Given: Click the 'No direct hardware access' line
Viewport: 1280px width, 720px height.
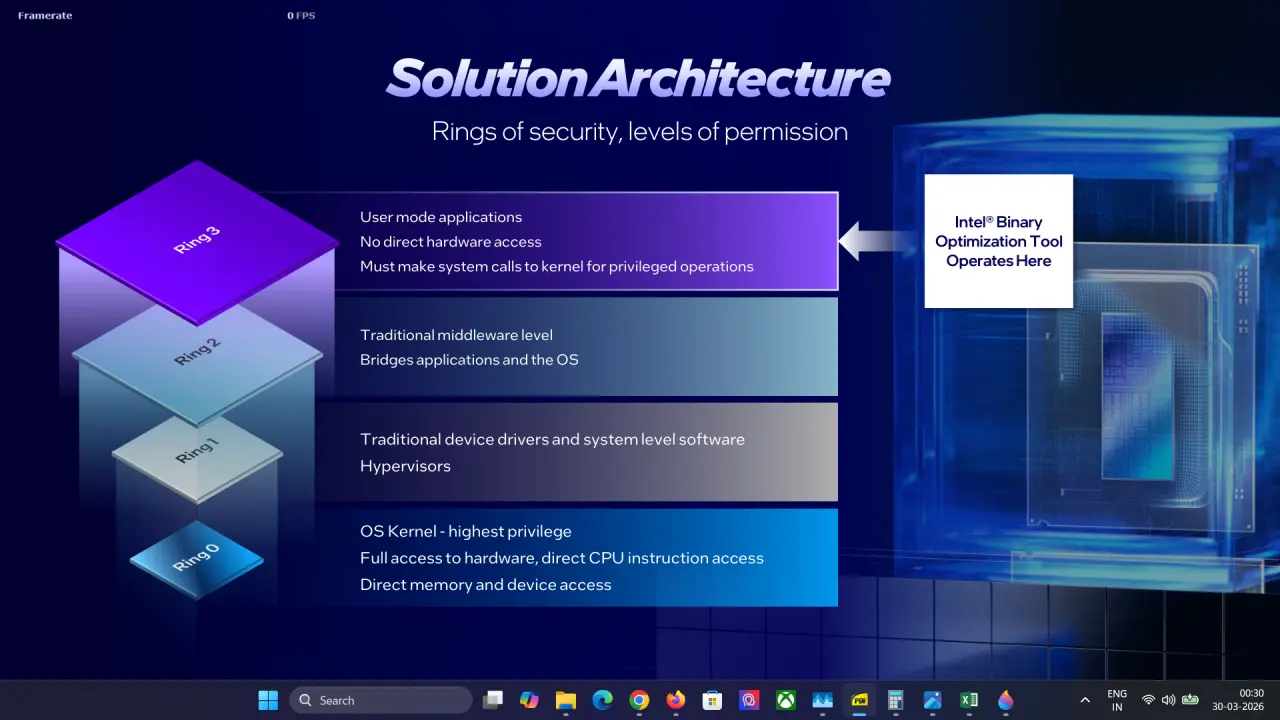Looking at the screenshot, I should point(451,242).
